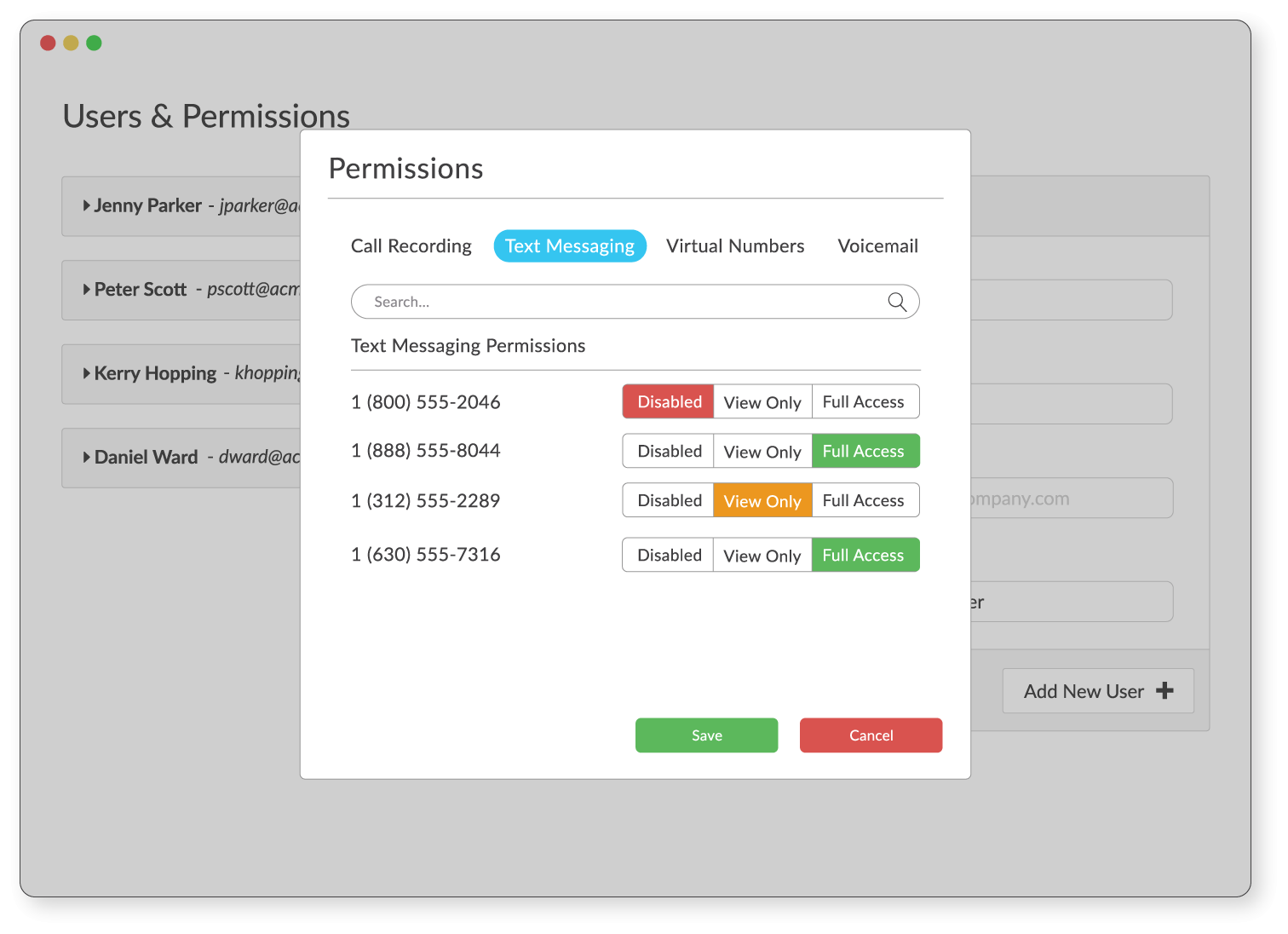Select the Voicemail tab
The height and width of the screenshot is (934, 1288).
(x=877, y=246)
